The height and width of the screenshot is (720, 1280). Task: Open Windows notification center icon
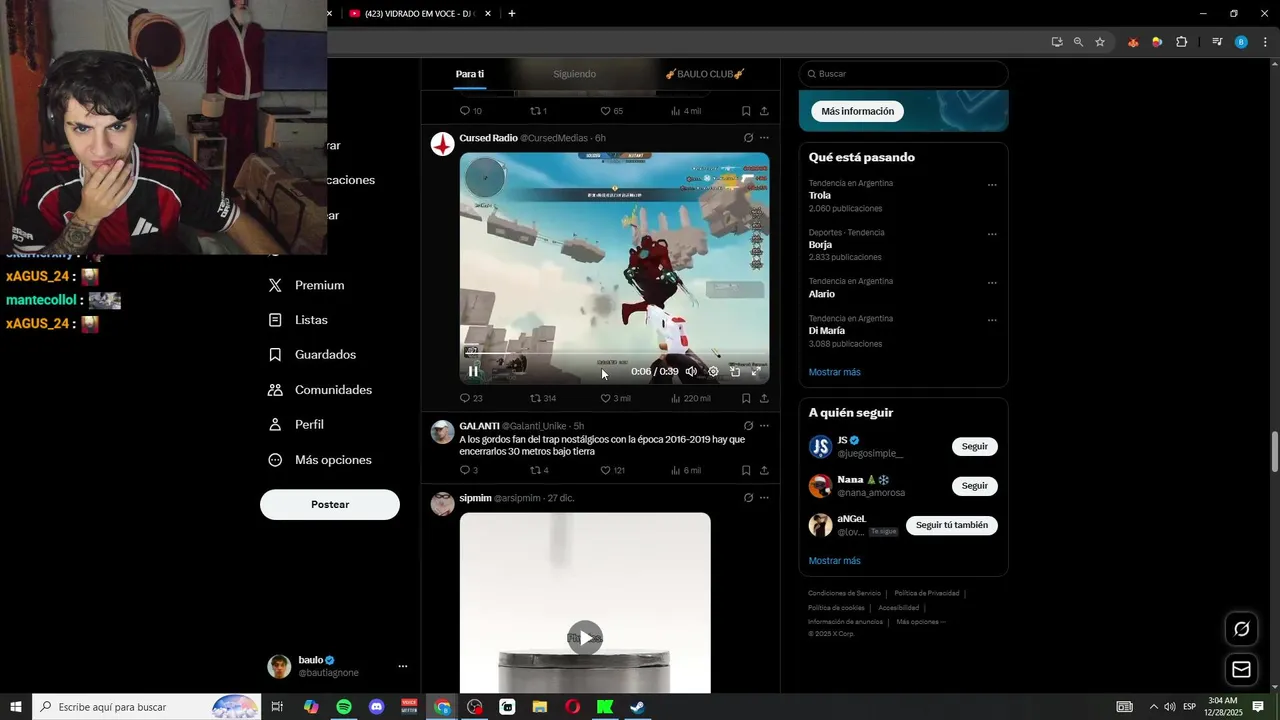click(x=1258, y=707)
